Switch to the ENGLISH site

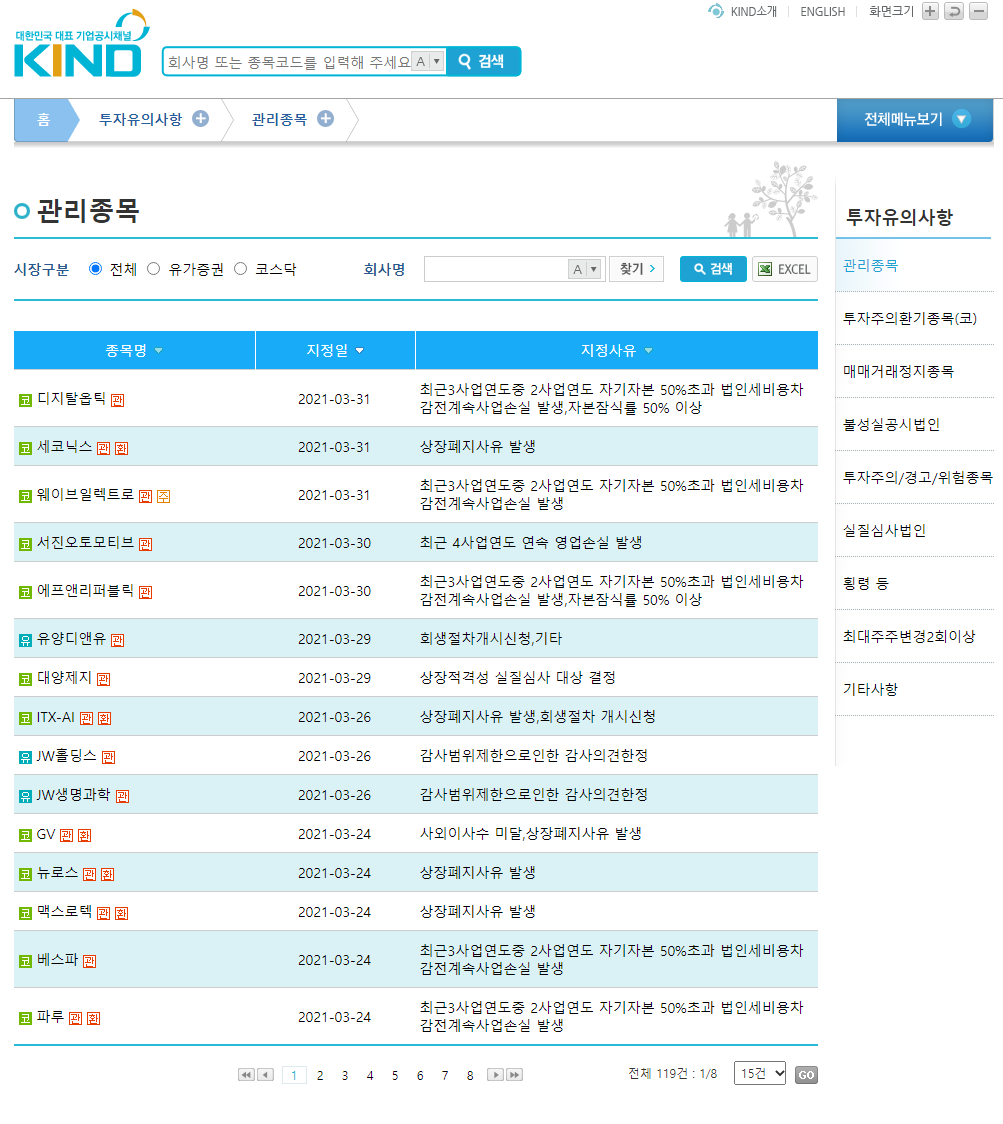822,11
